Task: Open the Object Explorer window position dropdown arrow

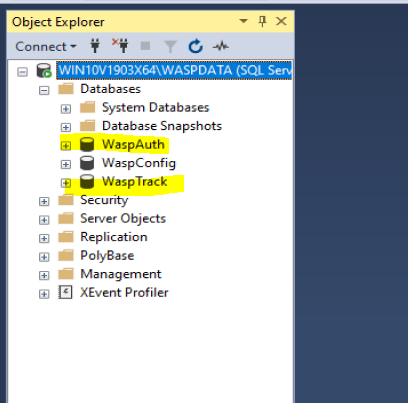Action: point(243,21)
